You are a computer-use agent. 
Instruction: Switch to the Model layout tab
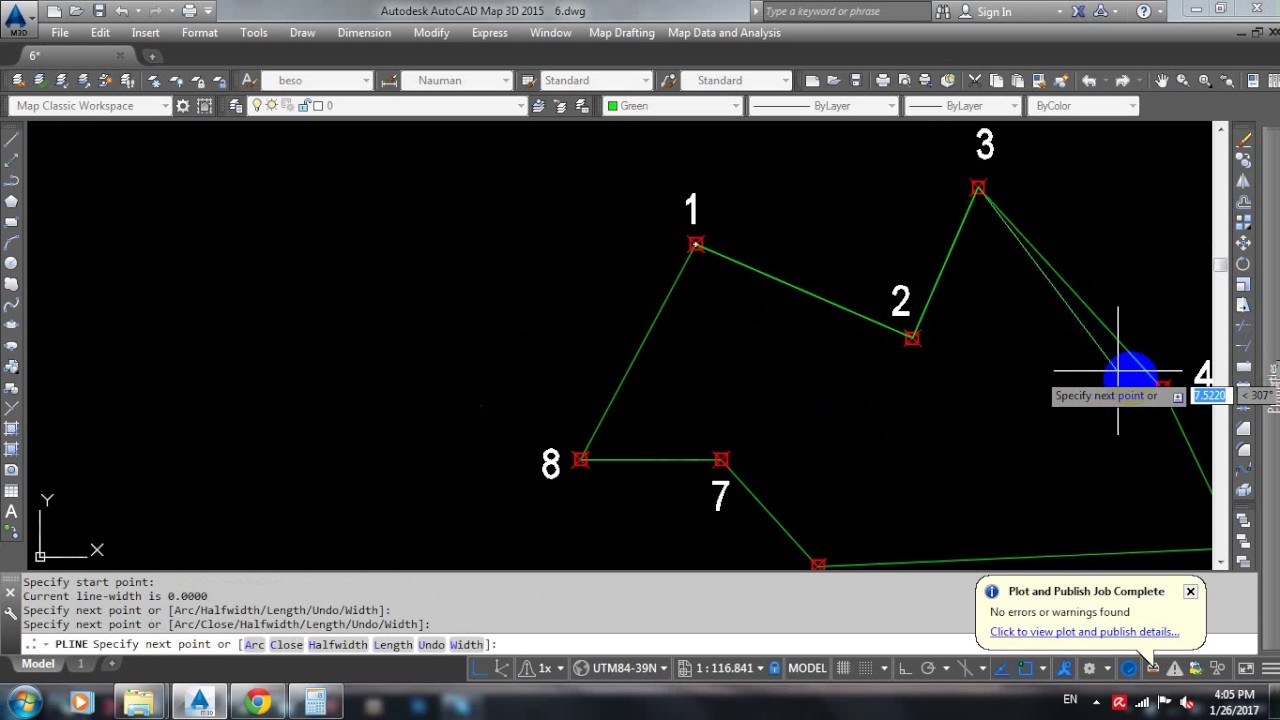(x=38, y=664)
